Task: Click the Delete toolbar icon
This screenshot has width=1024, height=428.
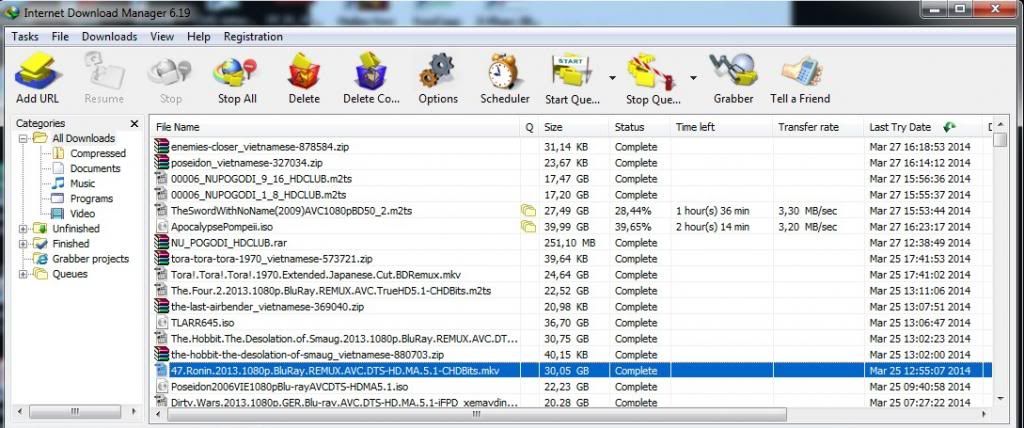Action: pyautogui.click(x=304, y=71)
